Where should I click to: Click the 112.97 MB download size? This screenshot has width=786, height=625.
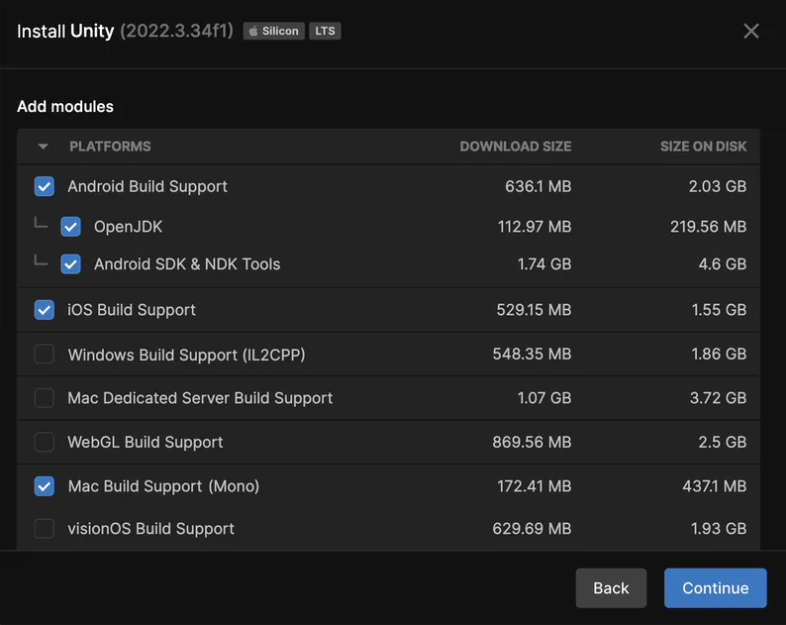(x=534, y=227)
